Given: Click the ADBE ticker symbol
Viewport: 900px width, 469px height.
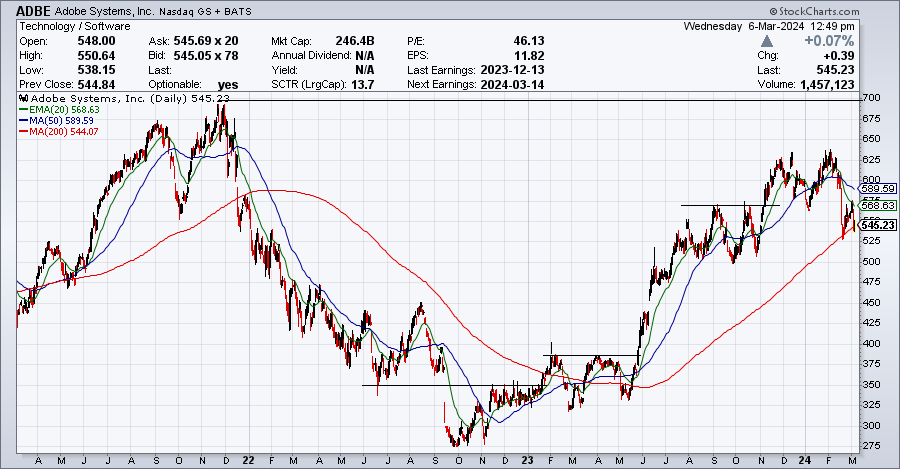Looking at the screenshot, I should (x=34, y=11).
